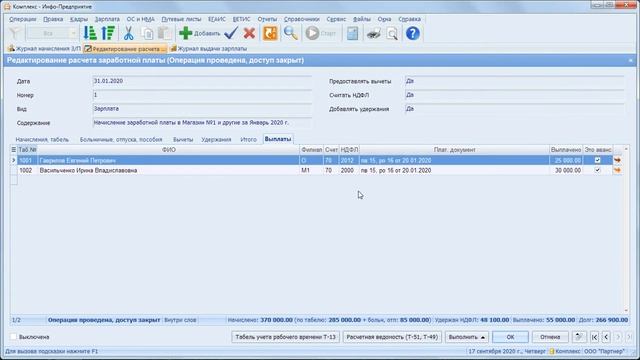Click the 30 000.00 paid amount cell
This screenshot has width=640, height=360.
pyautogui.click(x=566, y=170)
